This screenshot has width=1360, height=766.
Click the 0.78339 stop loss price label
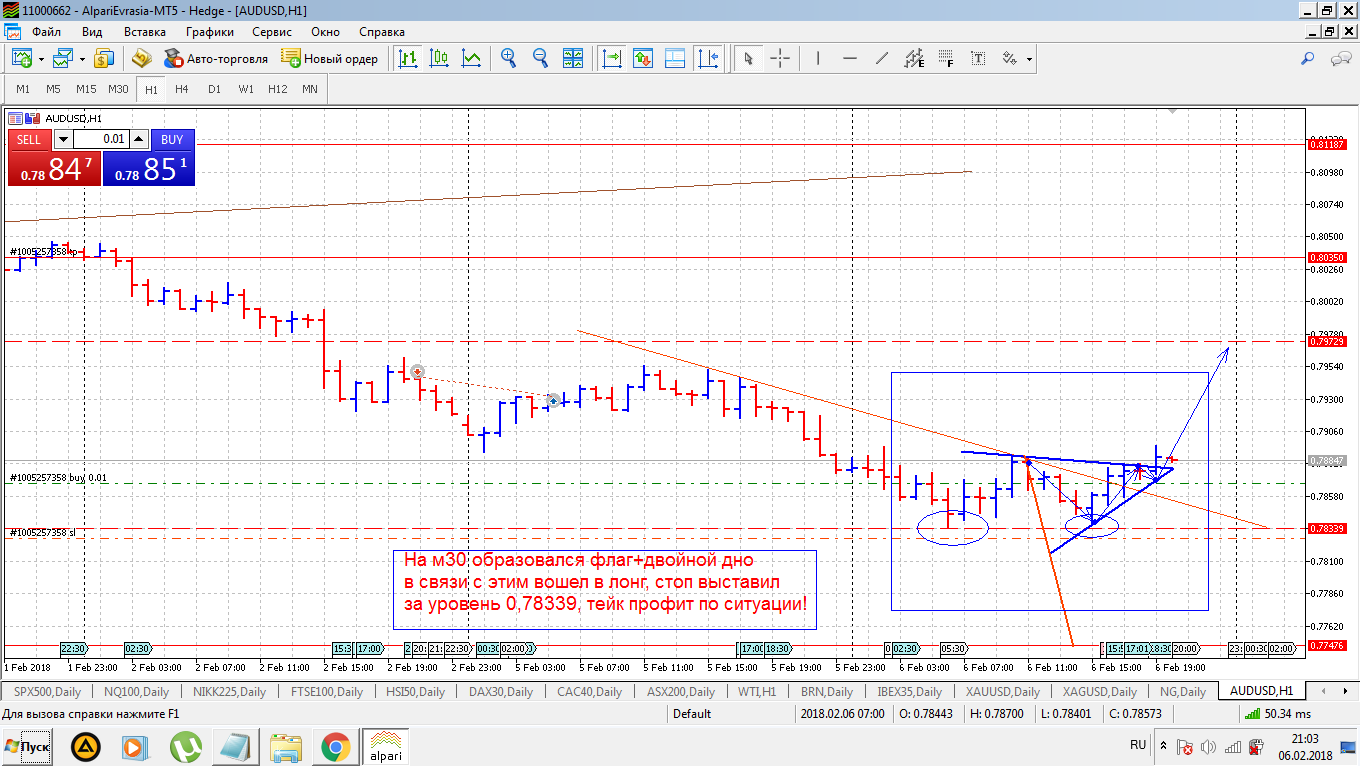click(1327, 528)
